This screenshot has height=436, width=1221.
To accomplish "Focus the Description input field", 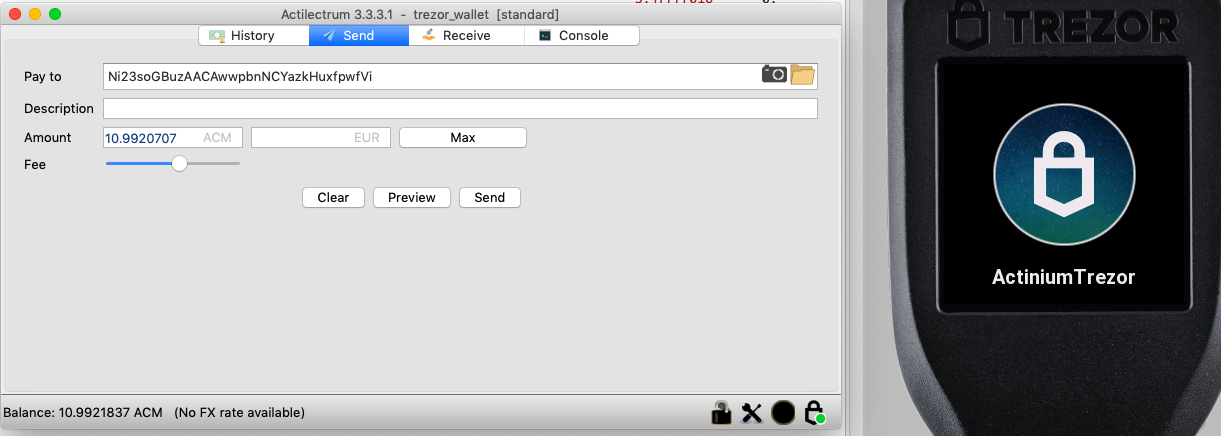I will (x=460, y=108).
